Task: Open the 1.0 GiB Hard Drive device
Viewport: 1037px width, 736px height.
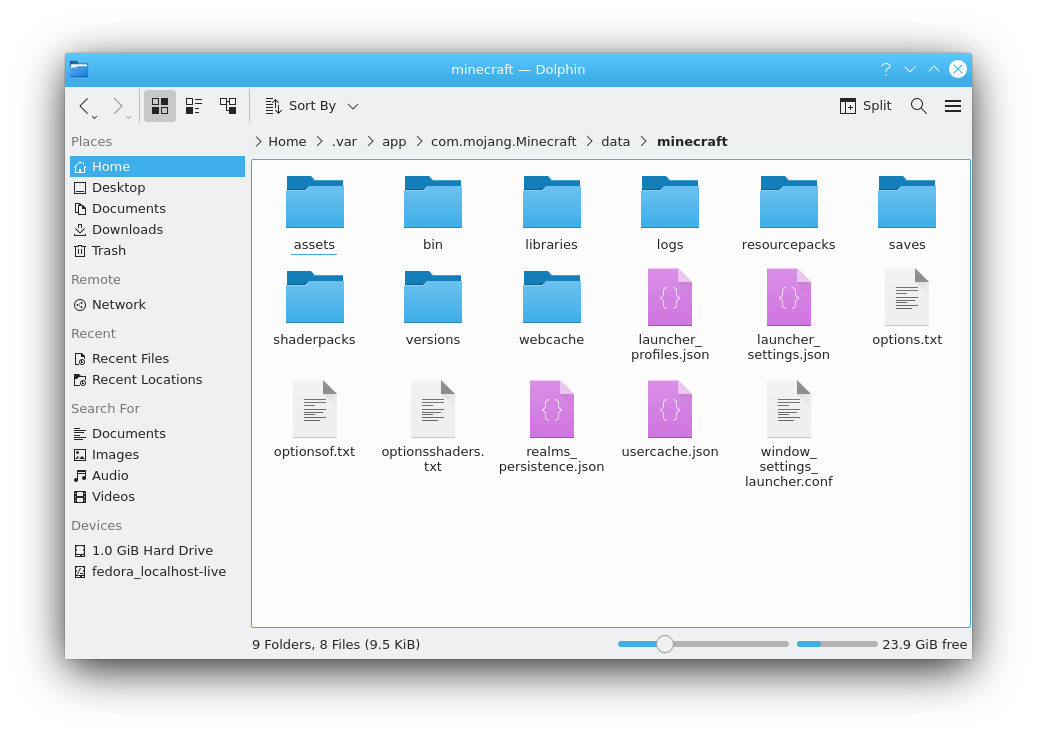Action: 152,551
